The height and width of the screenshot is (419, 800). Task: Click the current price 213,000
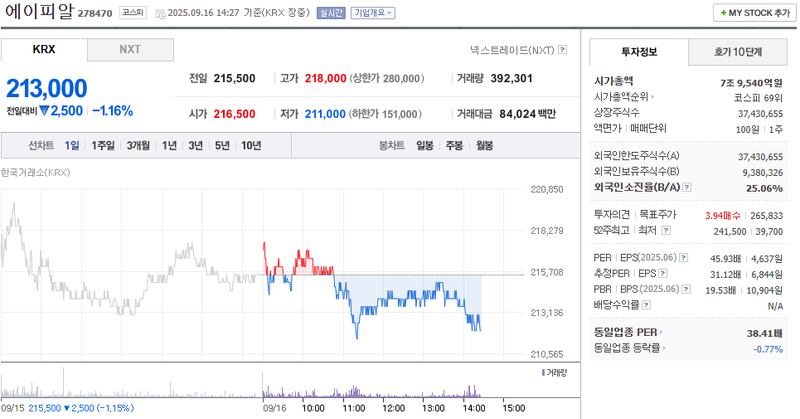coord(46,89)
